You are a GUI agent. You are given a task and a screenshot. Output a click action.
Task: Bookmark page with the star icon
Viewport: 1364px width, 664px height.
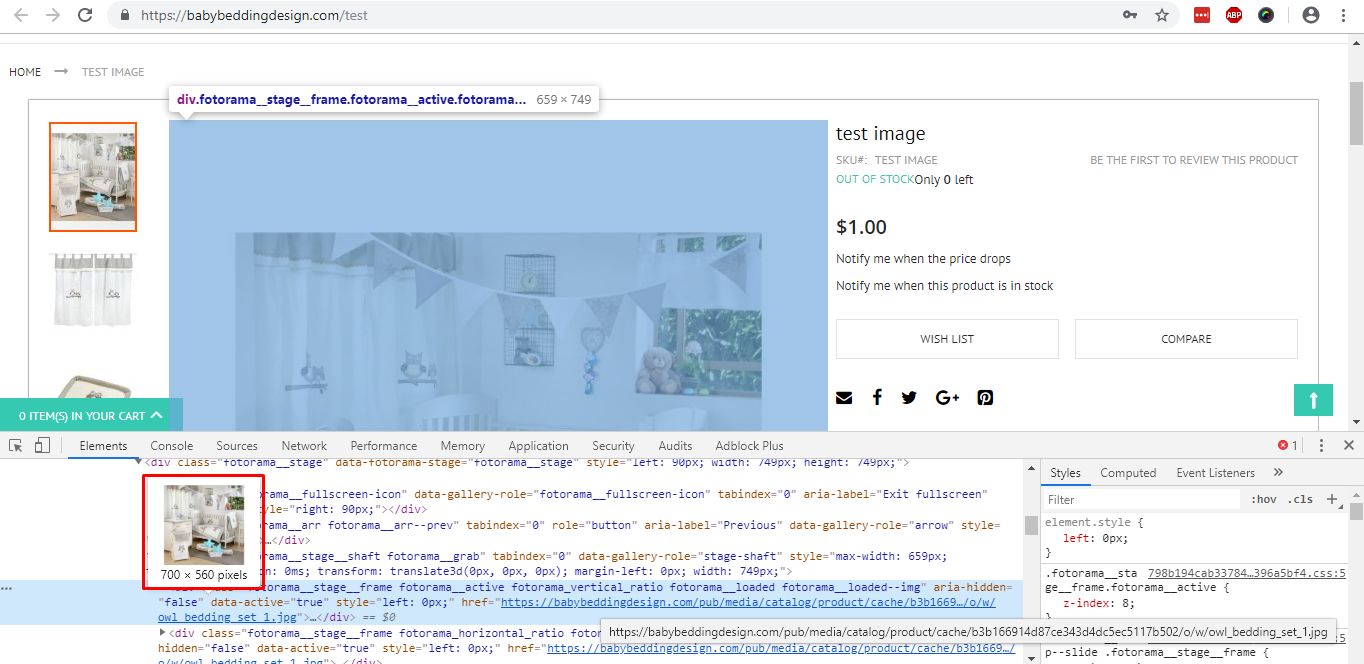coord(1161,15)
